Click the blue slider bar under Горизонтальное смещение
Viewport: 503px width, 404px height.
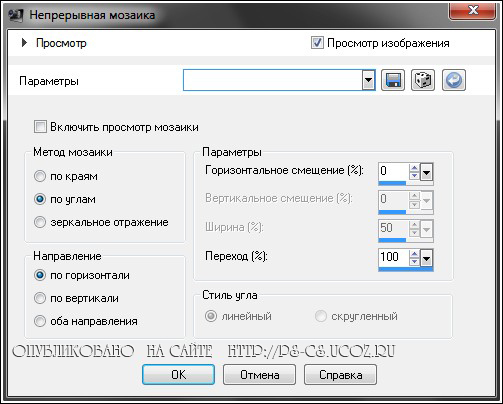[392, 183]
